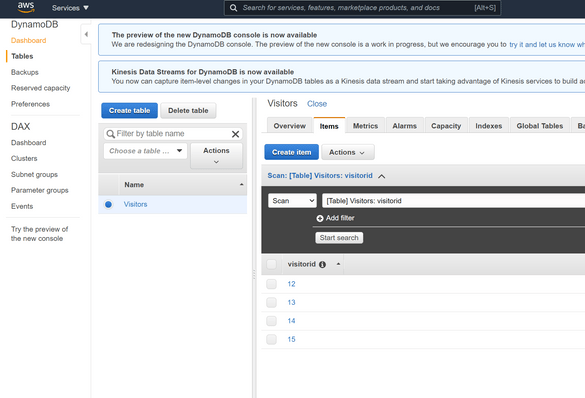Click the Scan: [Table] Visitors: visitorid heading

[320, 176]
